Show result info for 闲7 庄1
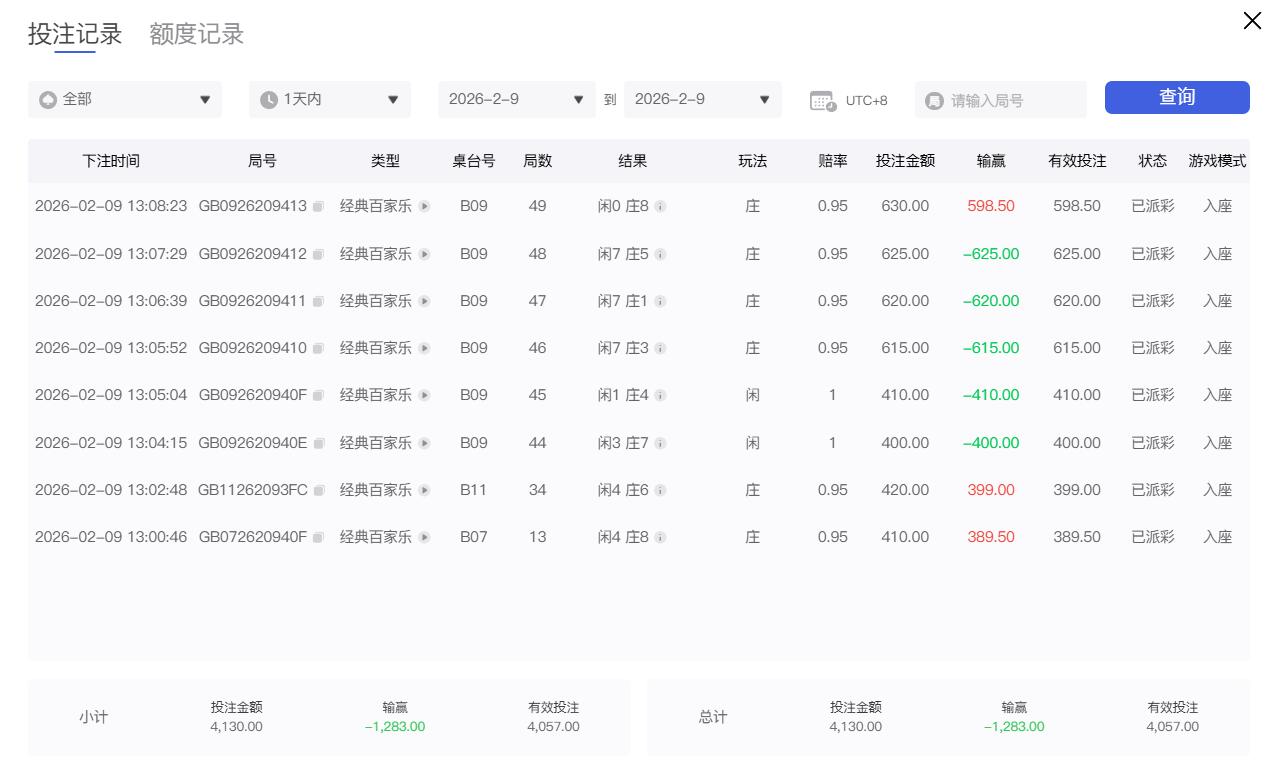 660,302
